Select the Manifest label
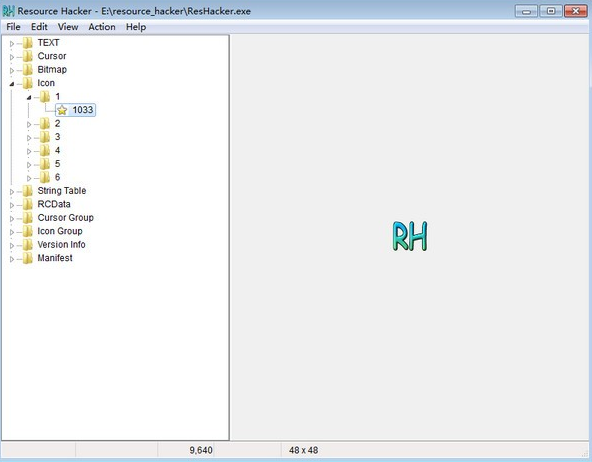592x462 pixels. point(55,258)
